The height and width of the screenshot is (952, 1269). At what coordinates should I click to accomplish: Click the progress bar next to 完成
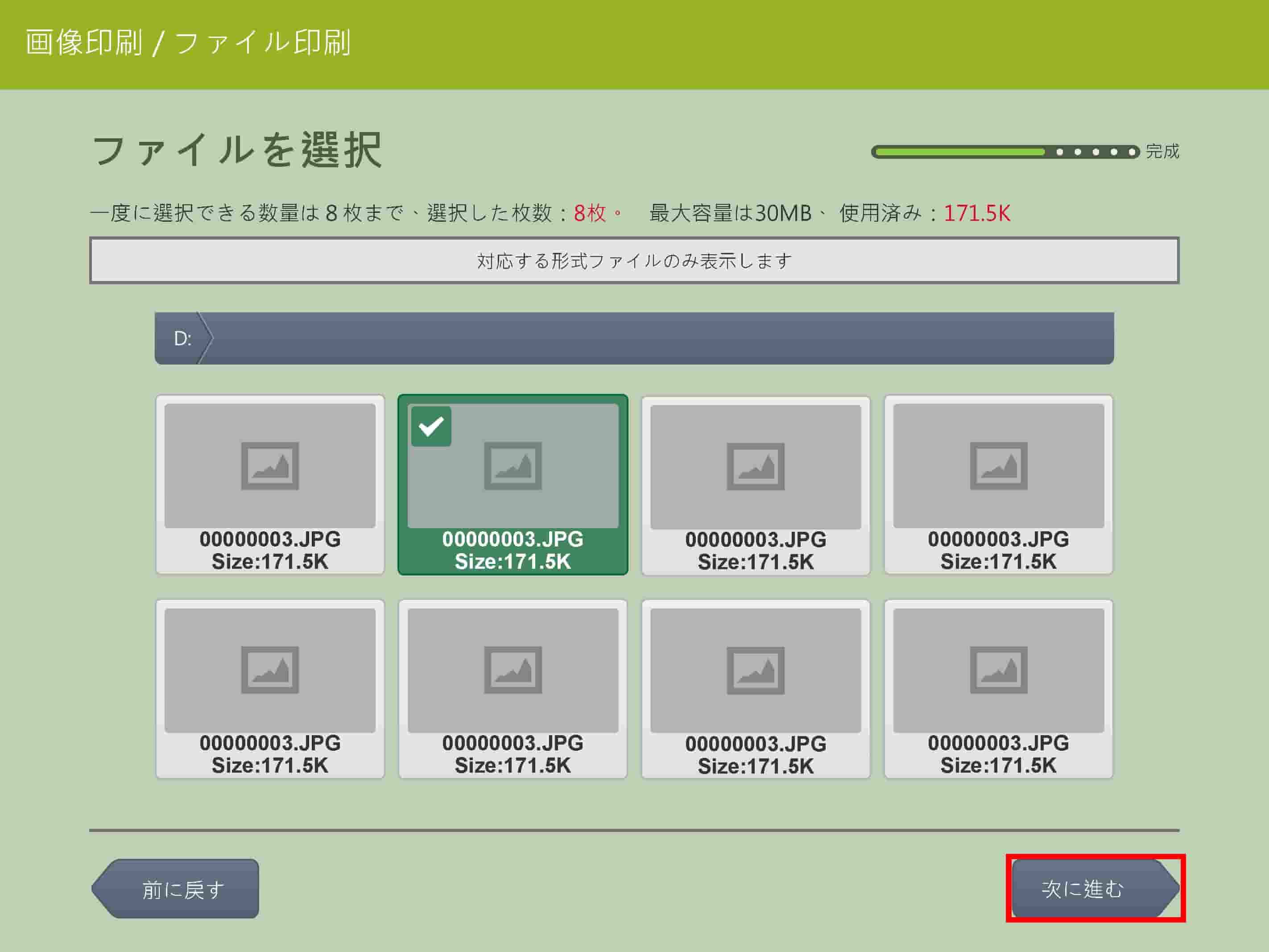click(x=1005, y=152)
